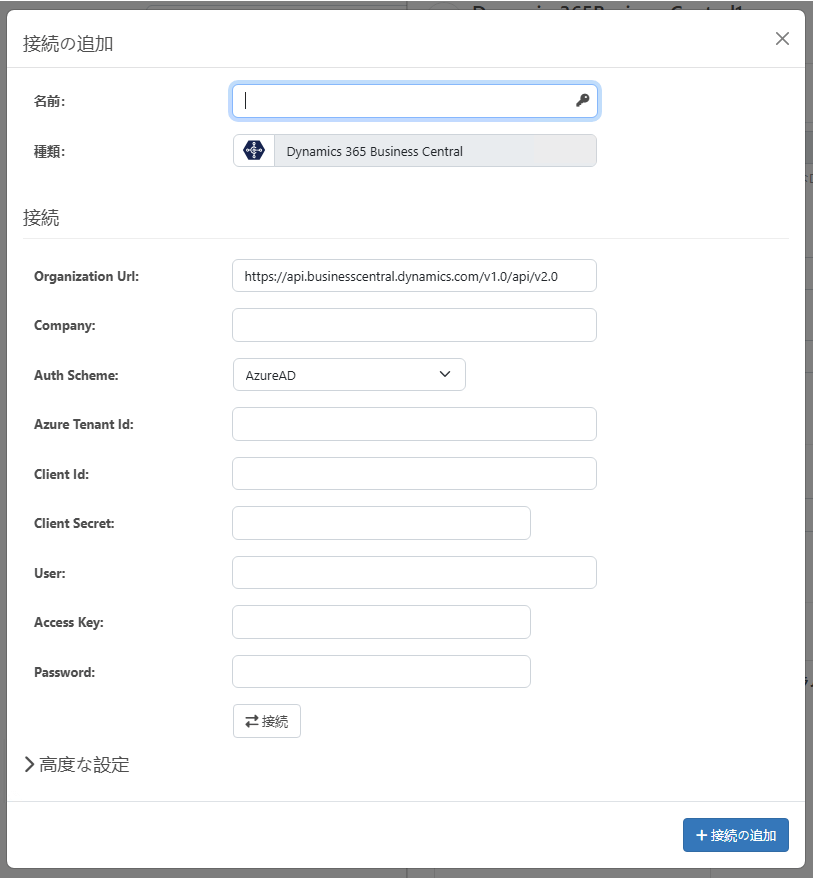Viewport: 813px width, 878px height.
Task: Click the Azure Tenant Id field
Action: click(x=414, y=424)
